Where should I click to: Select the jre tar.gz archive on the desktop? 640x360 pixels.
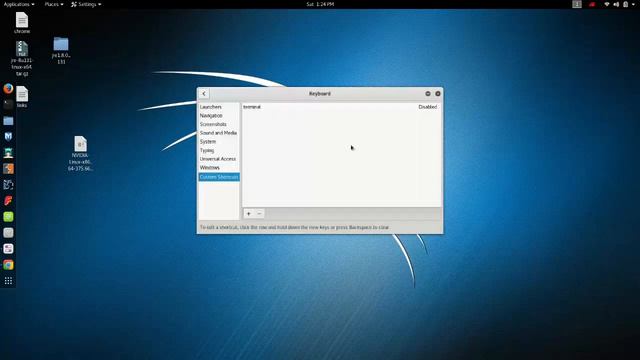tap(22, 58)
